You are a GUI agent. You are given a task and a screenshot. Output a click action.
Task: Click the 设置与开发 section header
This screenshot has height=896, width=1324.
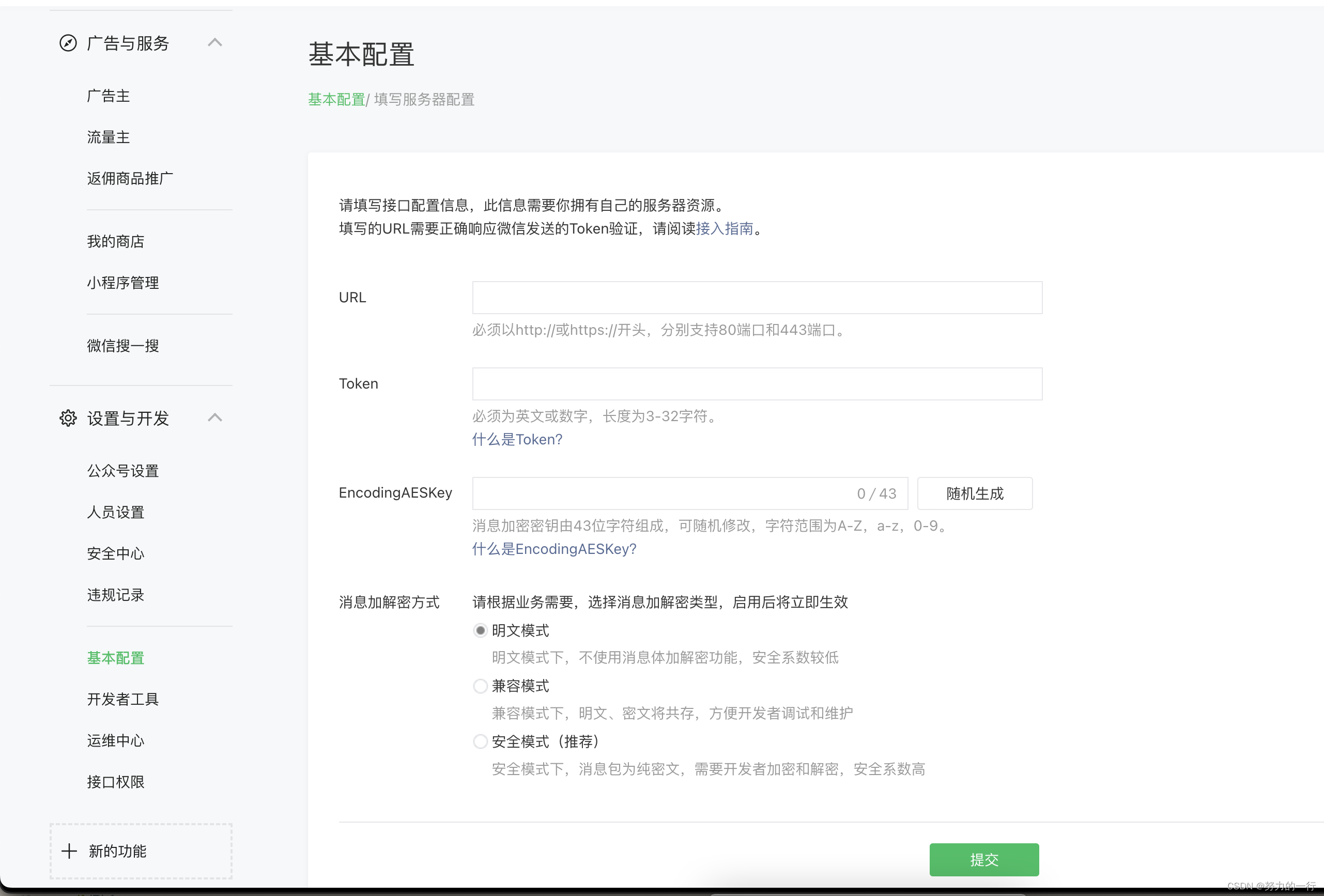[141, 418]
